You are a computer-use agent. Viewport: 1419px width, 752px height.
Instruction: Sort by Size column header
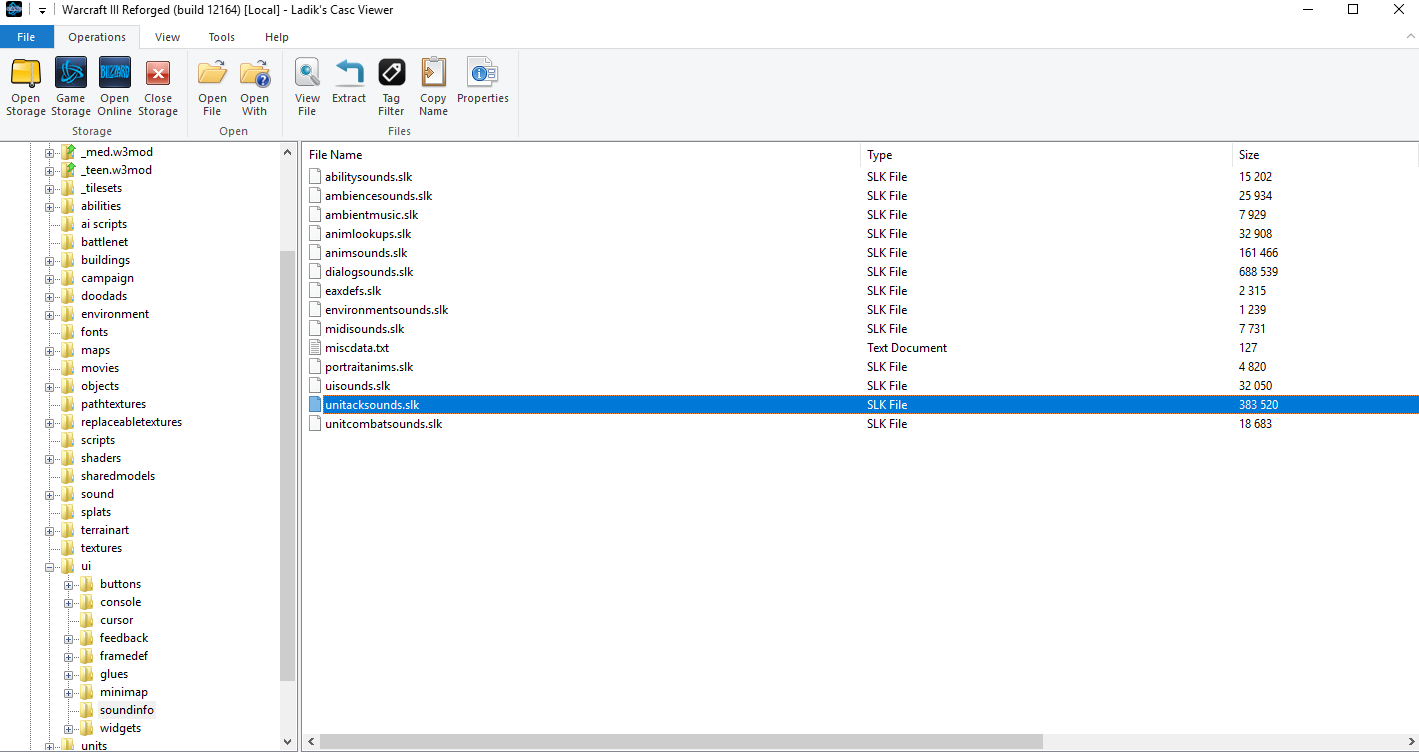tap(1325, 155)
